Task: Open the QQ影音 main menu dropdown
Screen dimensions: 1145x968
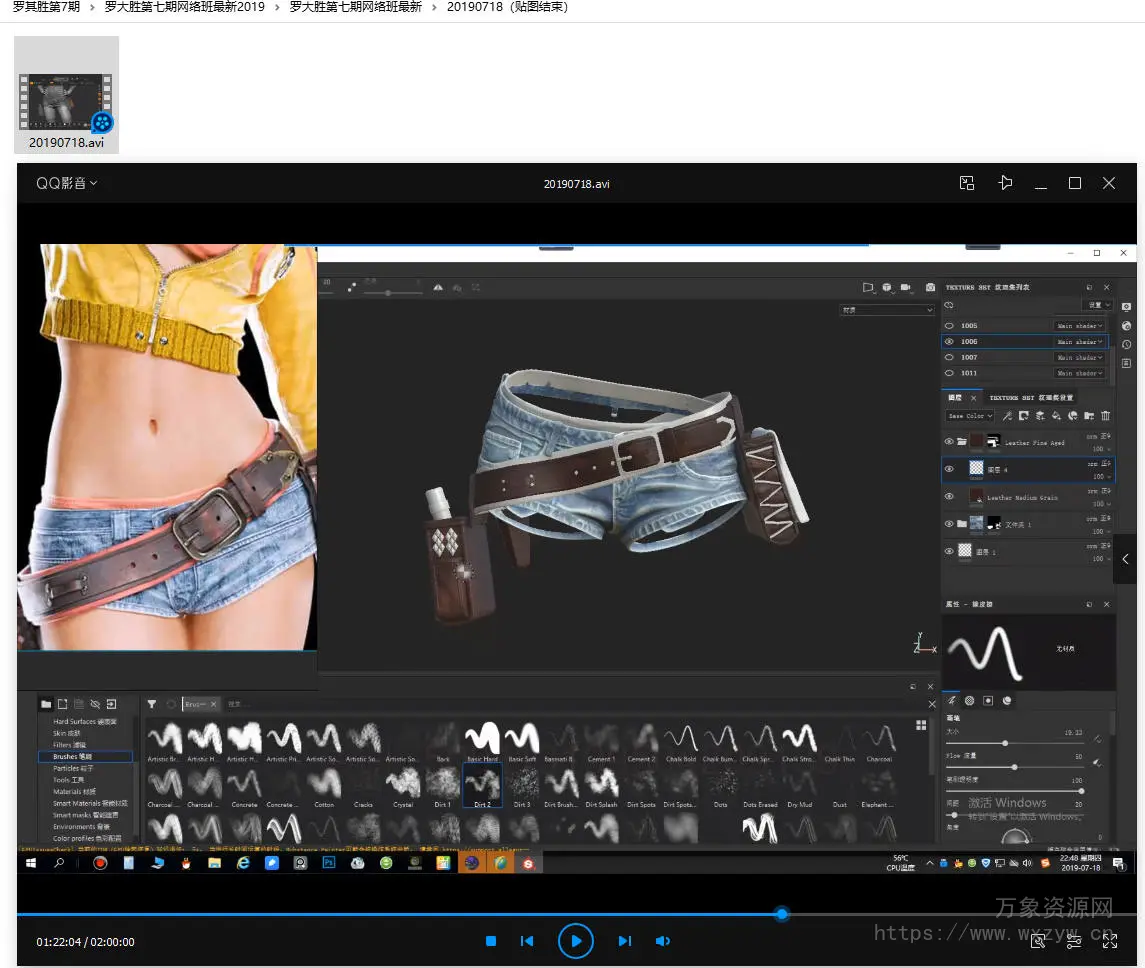Action: [x=67, y=183]
